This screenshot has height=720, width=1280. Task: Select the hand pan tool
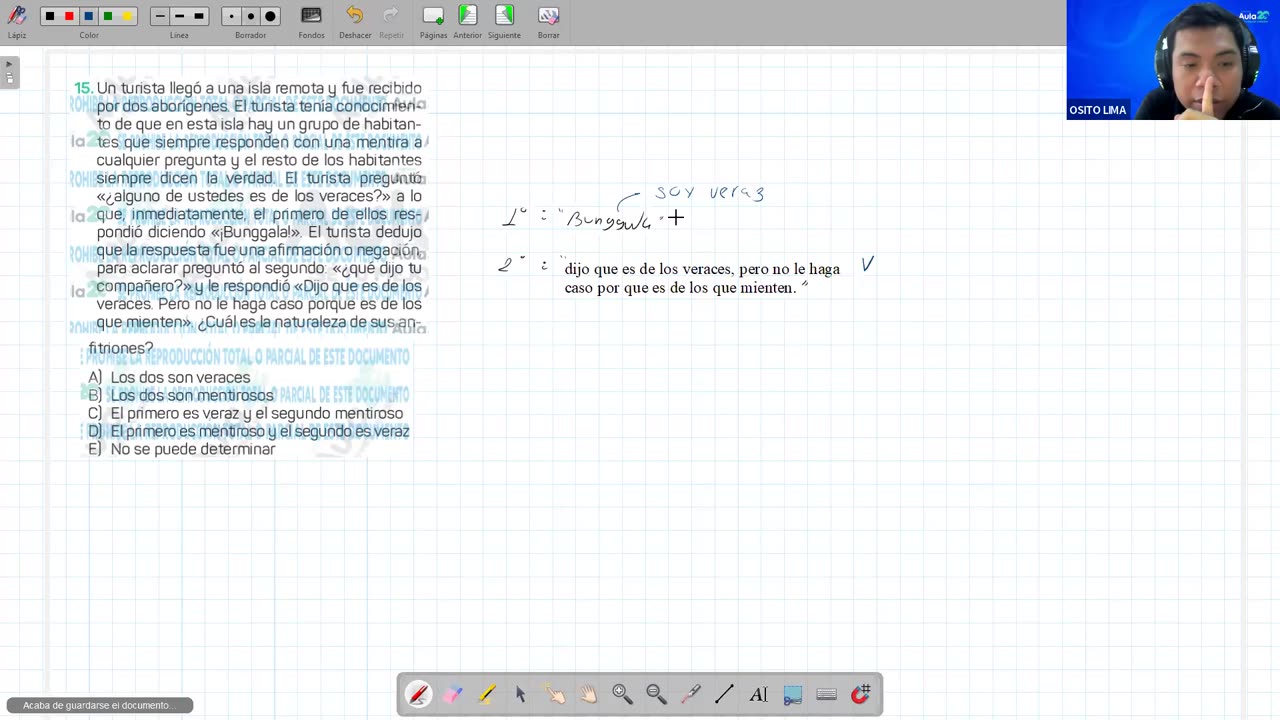[588, 694]
